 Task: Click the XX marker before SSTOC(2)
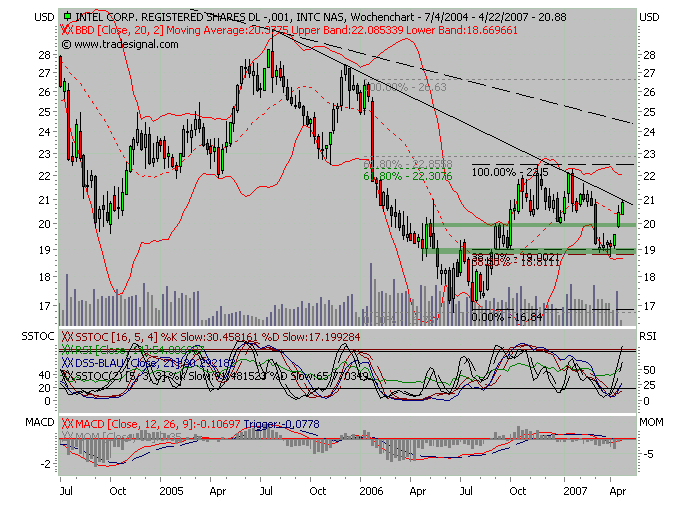(67, 376)
